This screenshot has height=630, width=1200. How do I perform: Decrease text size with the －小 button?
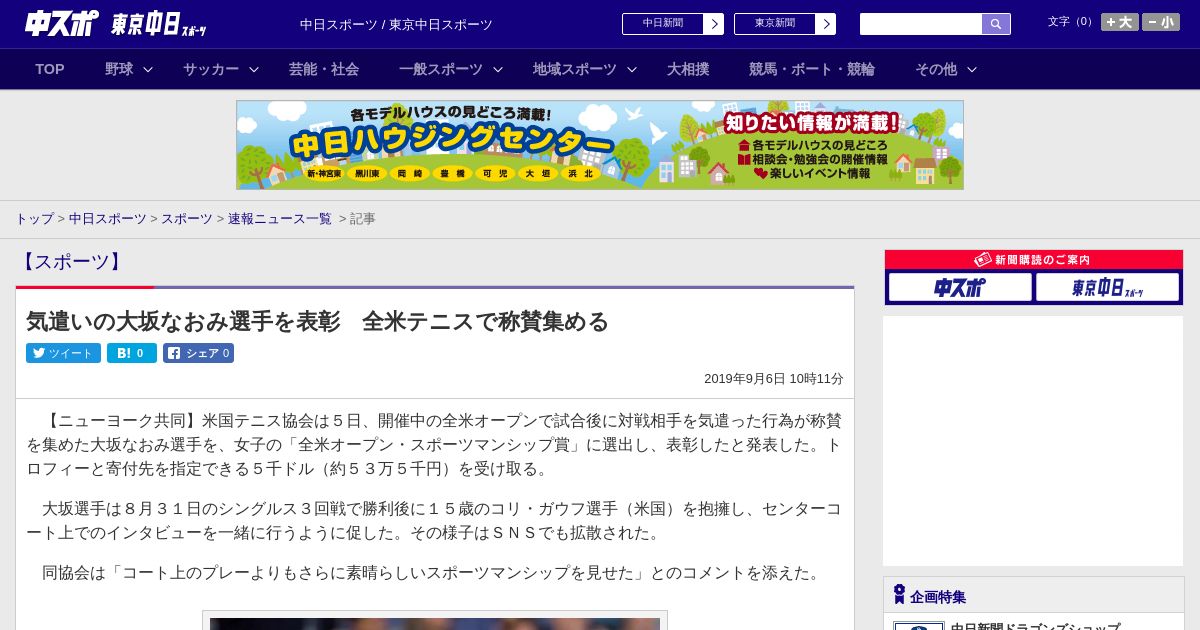click(x=1161, y=22)
